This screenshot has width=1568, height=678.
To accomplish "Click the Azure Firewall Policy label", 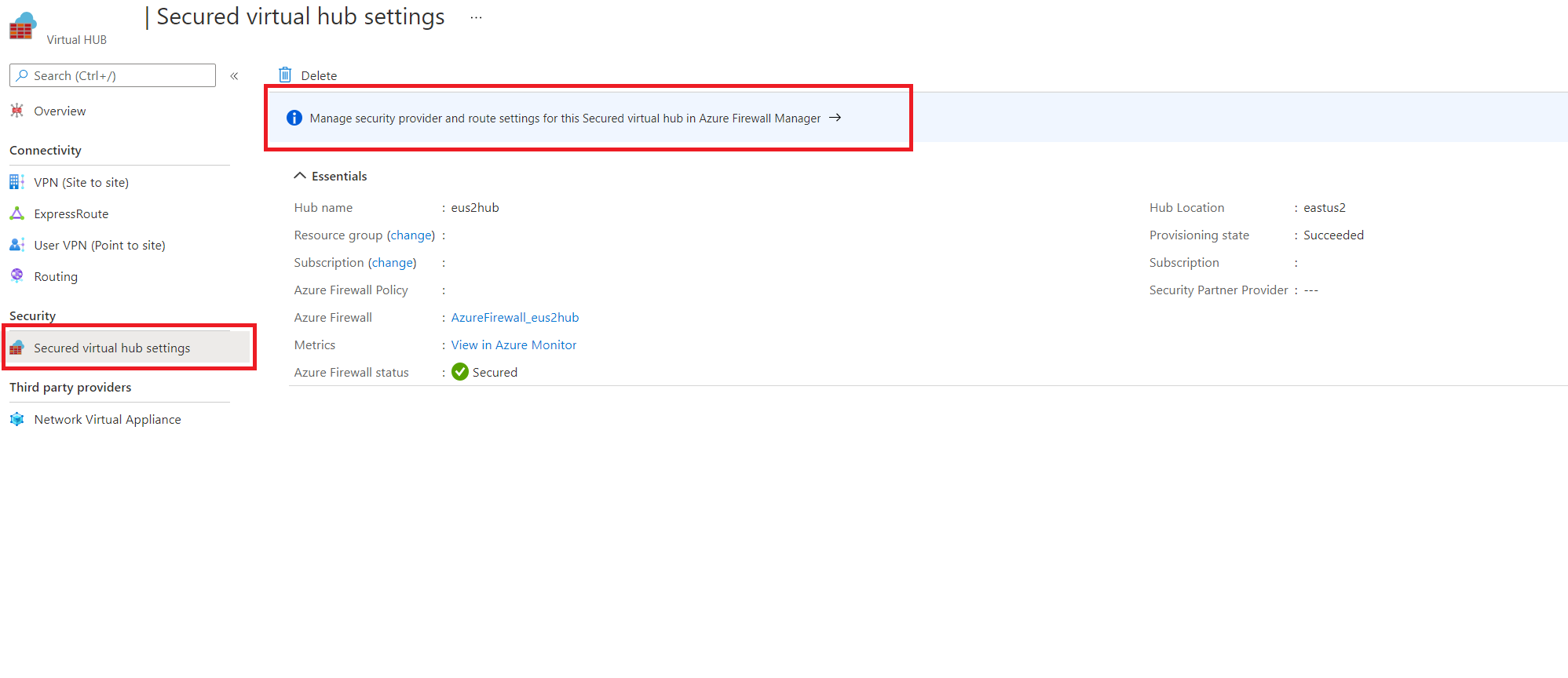I will click(351, 290).
